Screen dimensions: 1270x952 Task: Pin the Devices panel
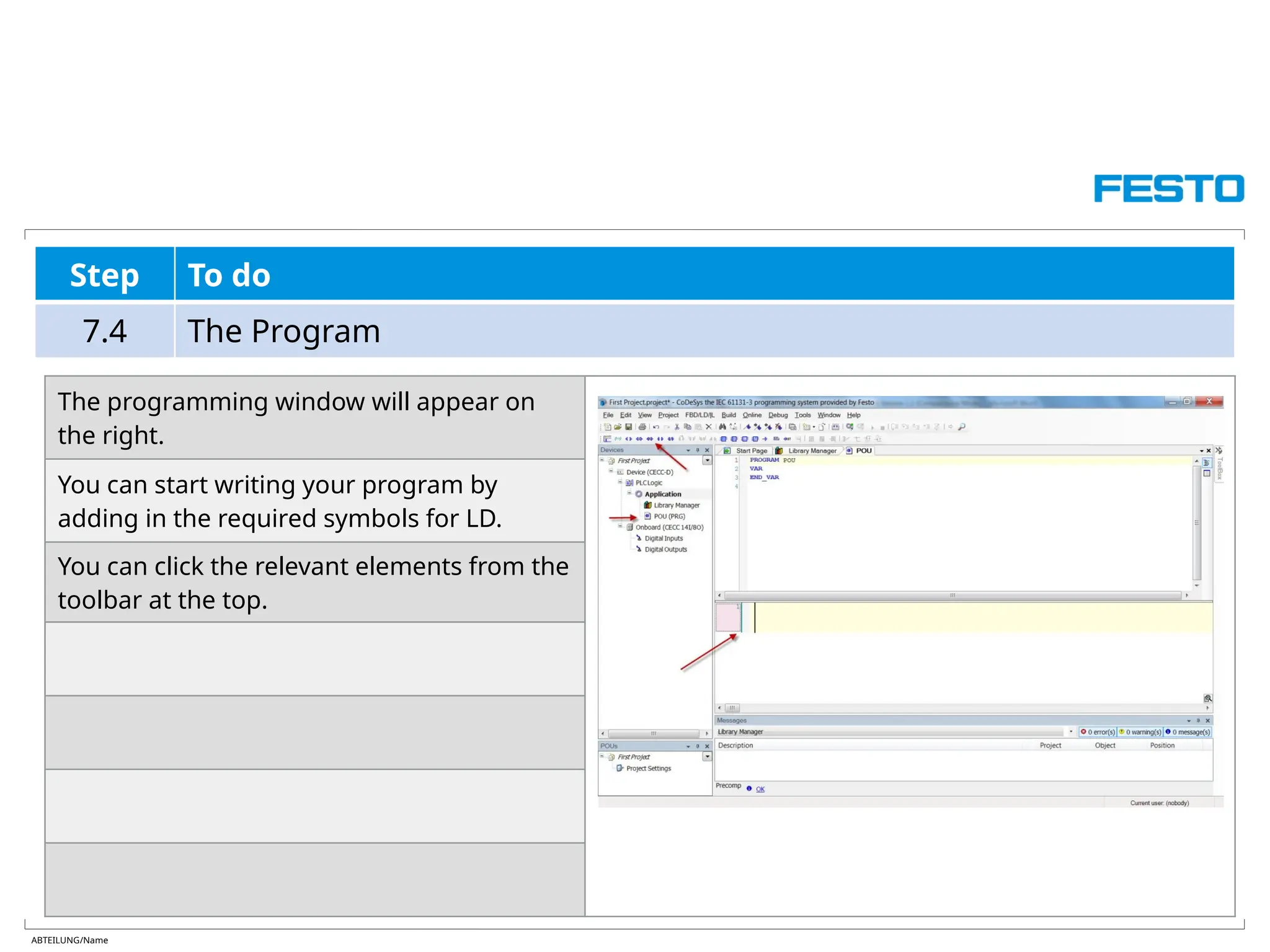click(698, 451)
